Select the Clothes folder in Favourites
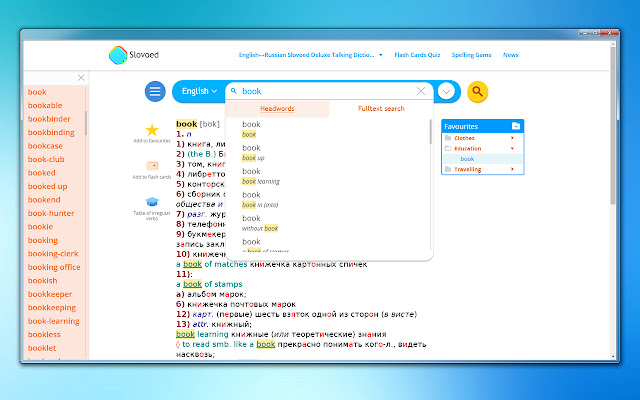640x400 pixels. pyautogui.click(x=464, y=138)
